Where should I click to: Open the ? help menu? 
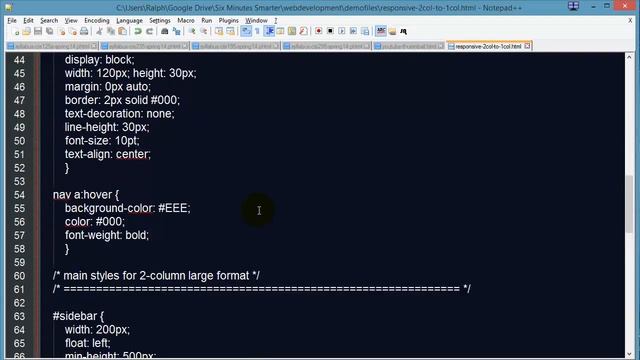(x=276, y=20)
